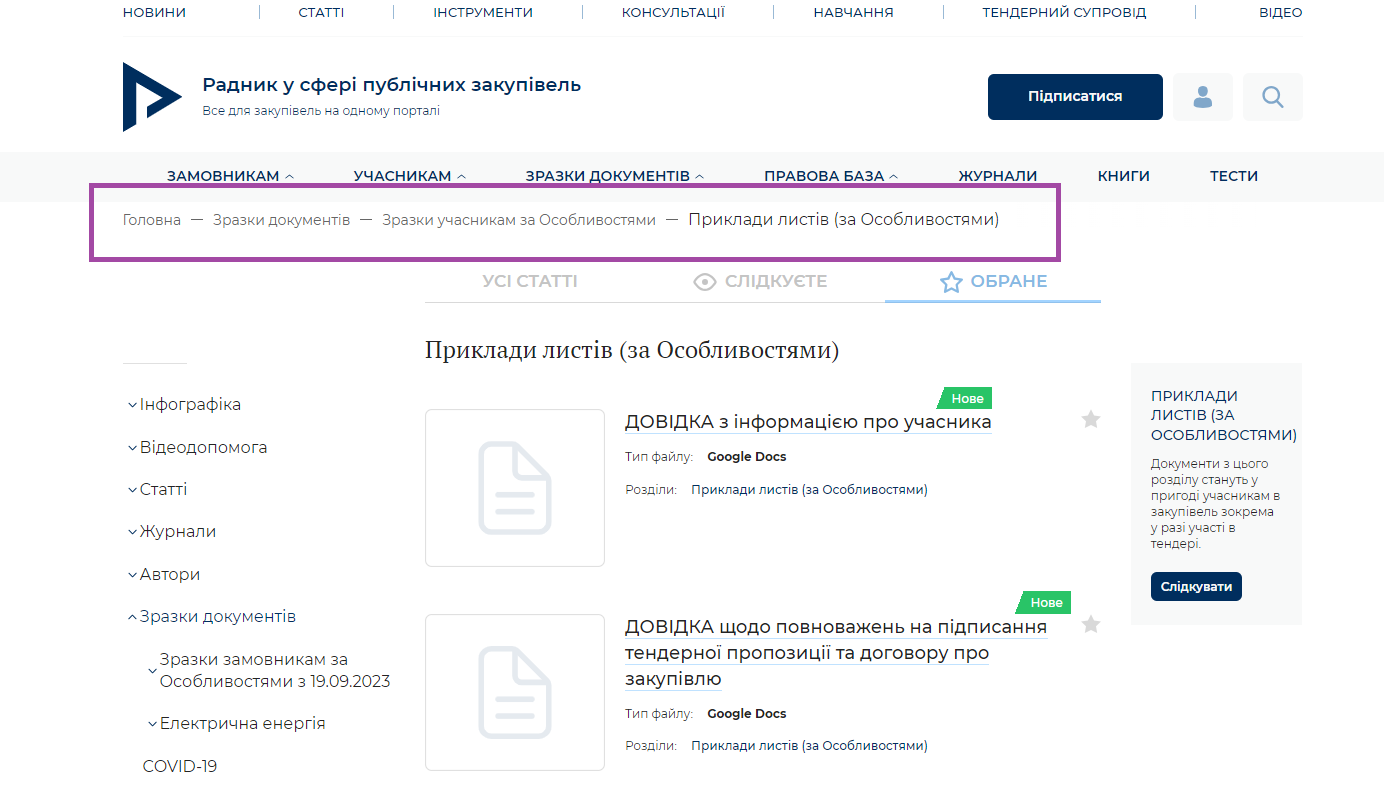Image resolution: width=1384 pixels, height=786 pixels.
Task: Click the Radnyk portal logo icon
Action: coord(150,97)
